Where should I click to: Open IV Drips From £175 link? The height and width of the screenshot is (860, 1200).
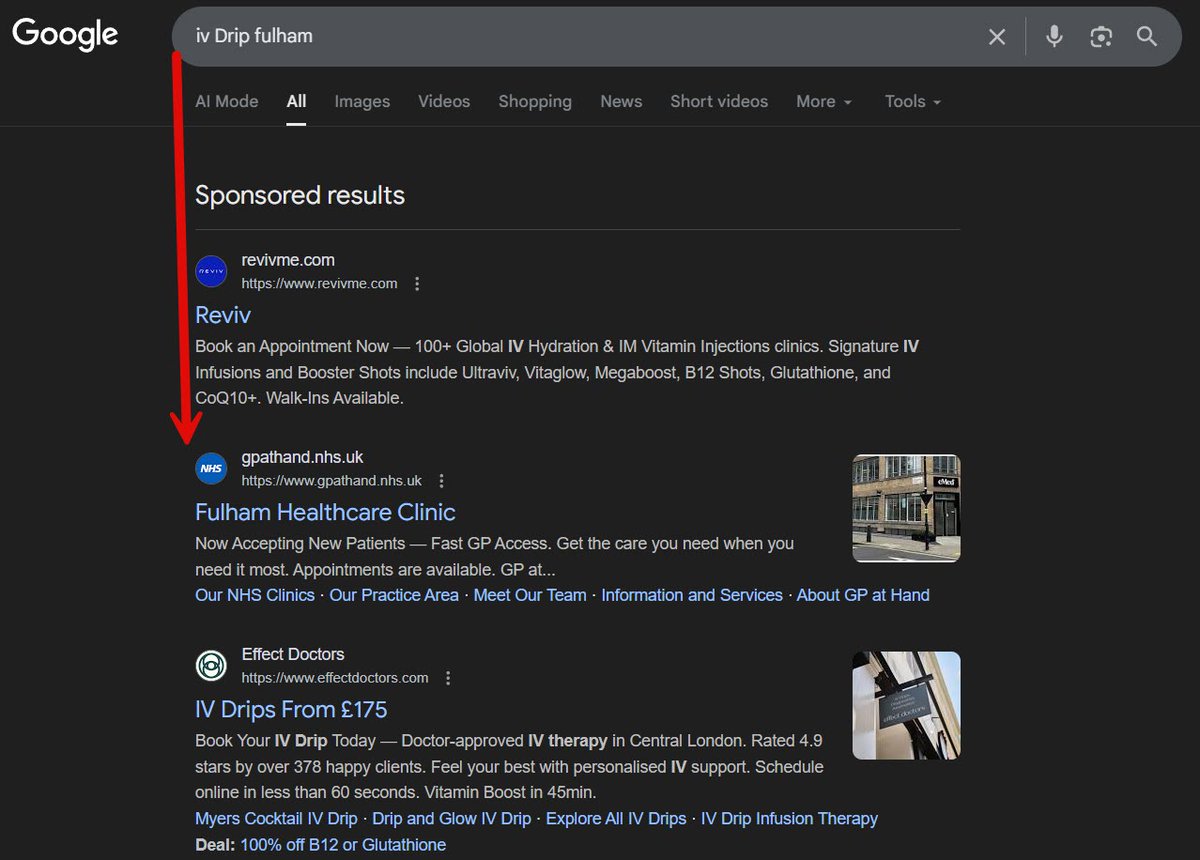[291, 709]
